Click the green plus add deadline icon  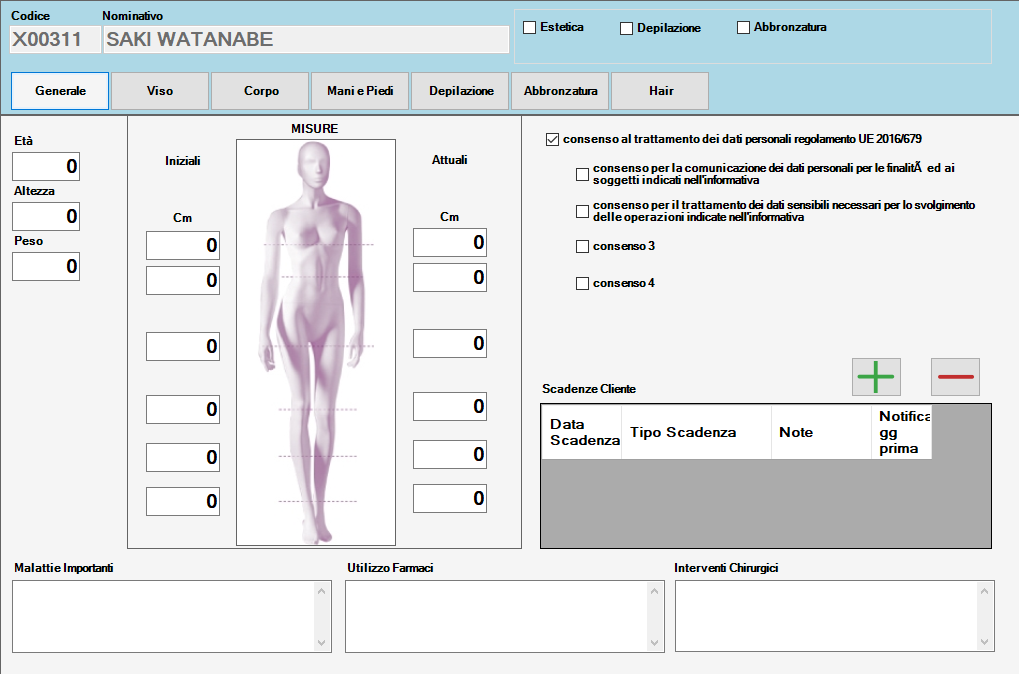tap(876, 377)
